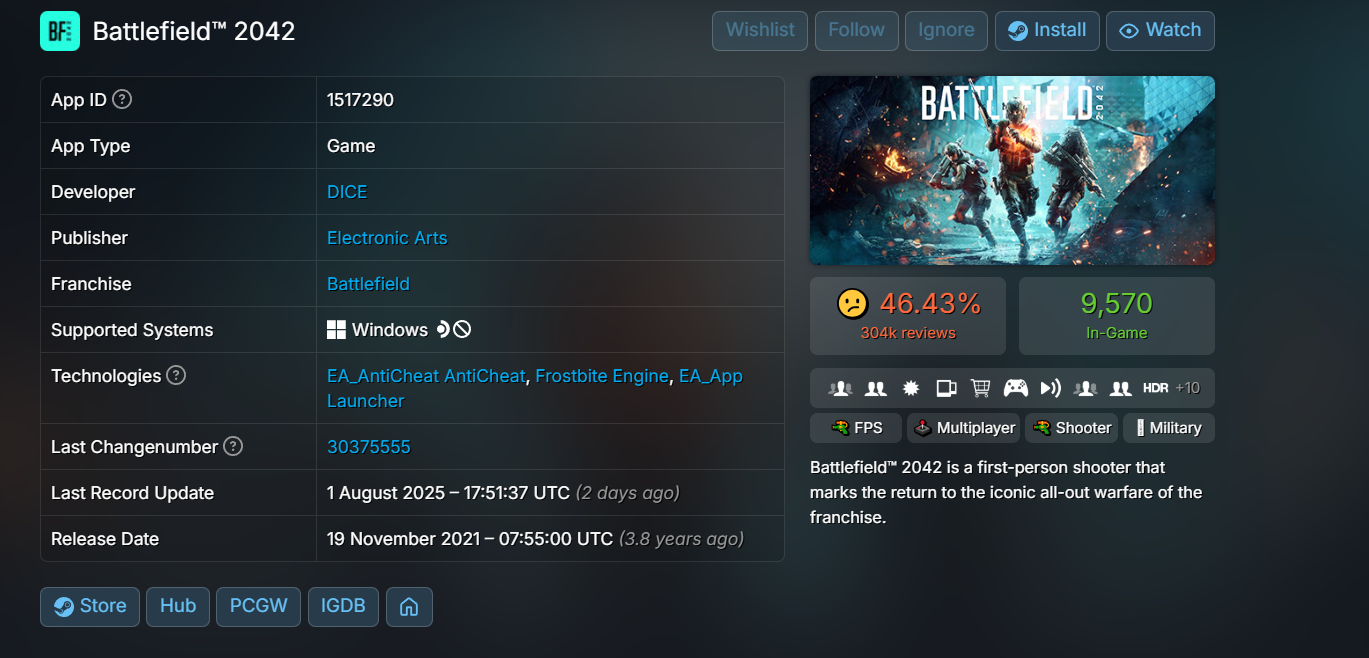Open changenumber 30375555 link

369,447
